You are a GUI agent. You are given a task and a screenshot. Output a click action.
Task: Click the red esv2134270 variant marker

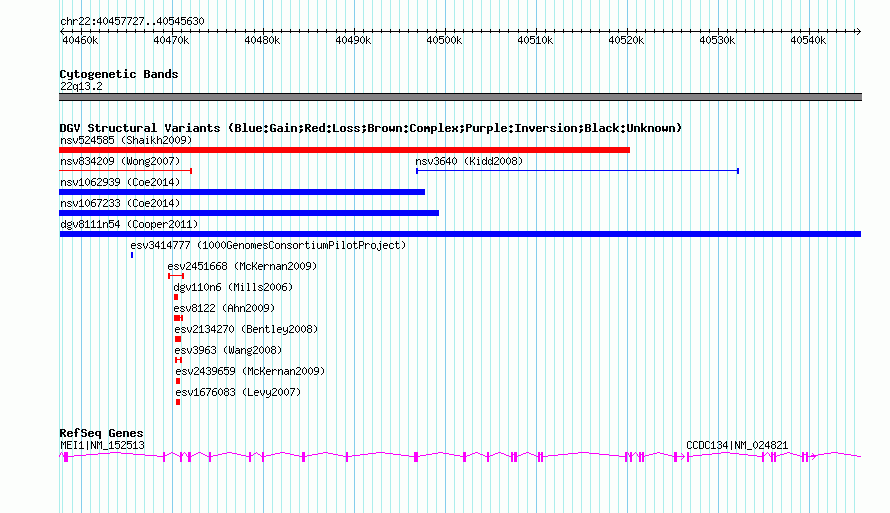(x=178, y=339)
